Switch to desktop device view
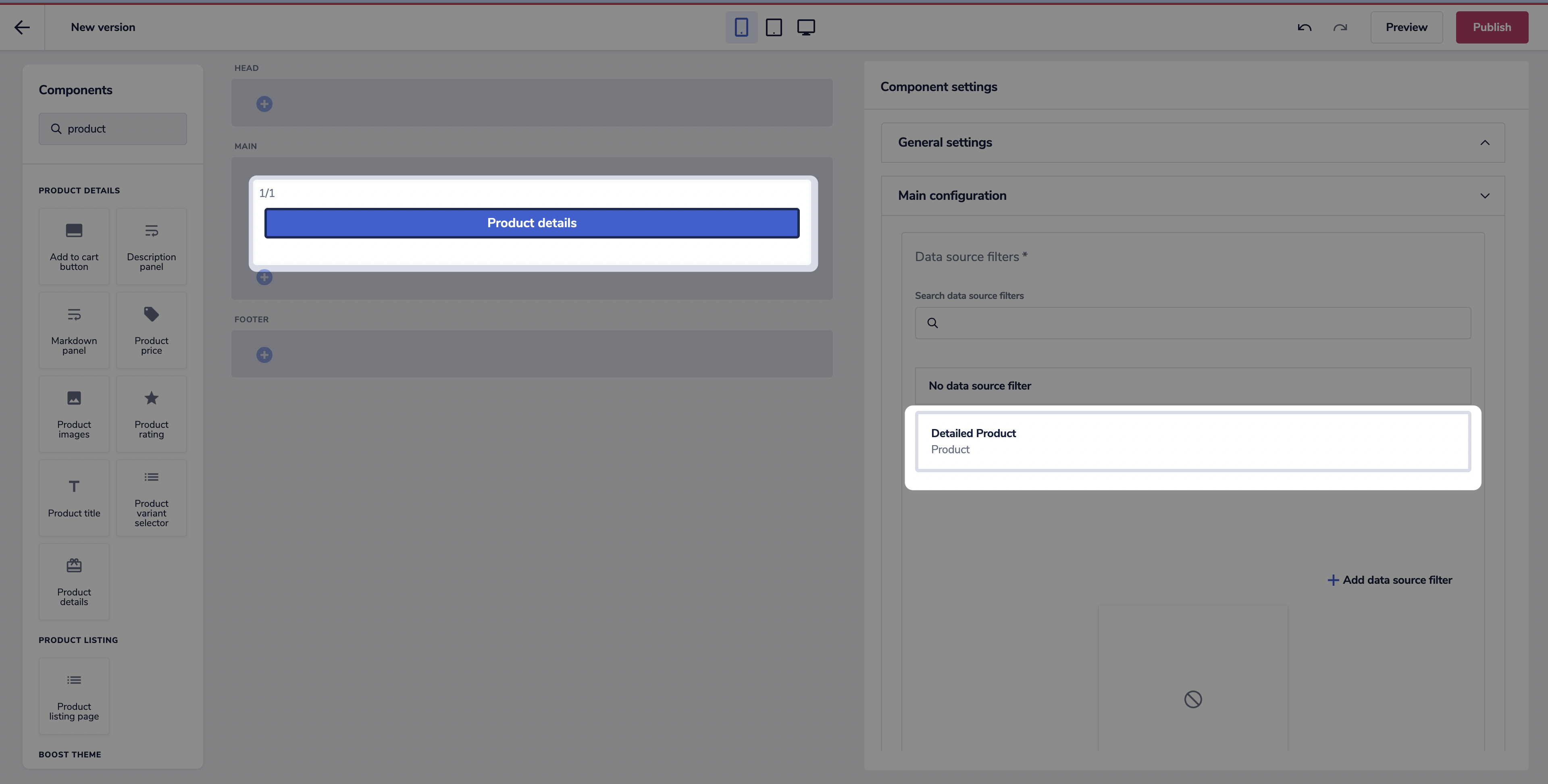 pyautogui.click(x=806, y=27)
